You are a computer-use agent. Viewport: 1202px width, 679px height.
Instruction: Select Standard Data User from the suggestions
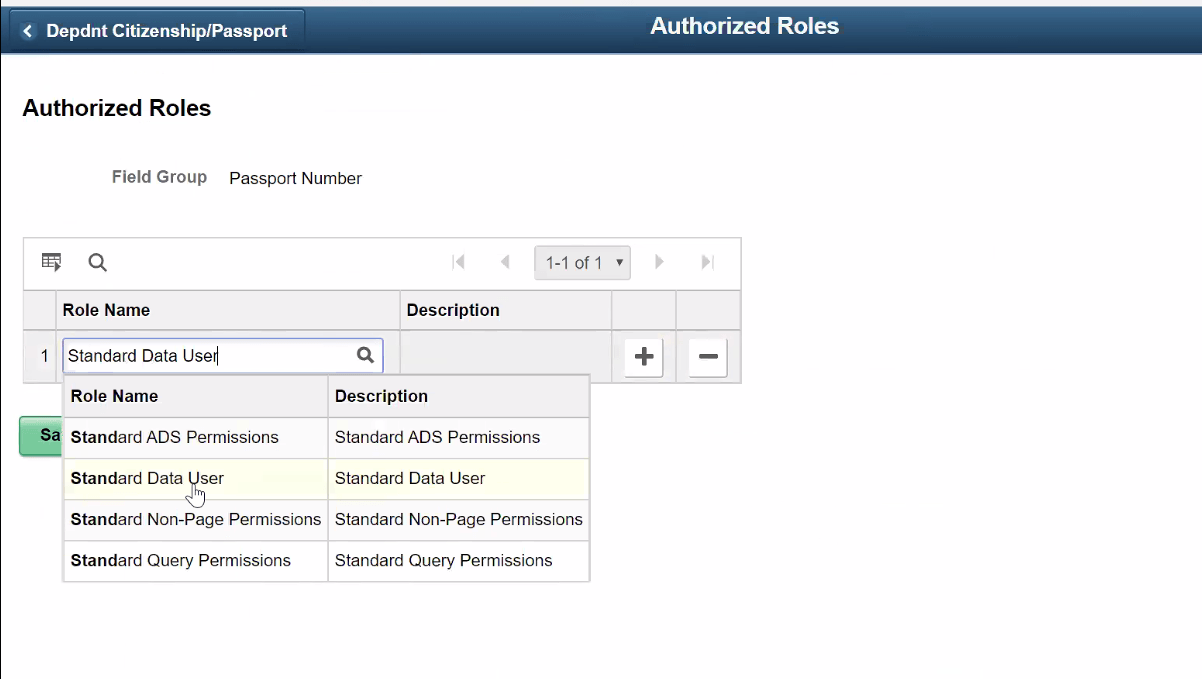(x=147, y=479)
